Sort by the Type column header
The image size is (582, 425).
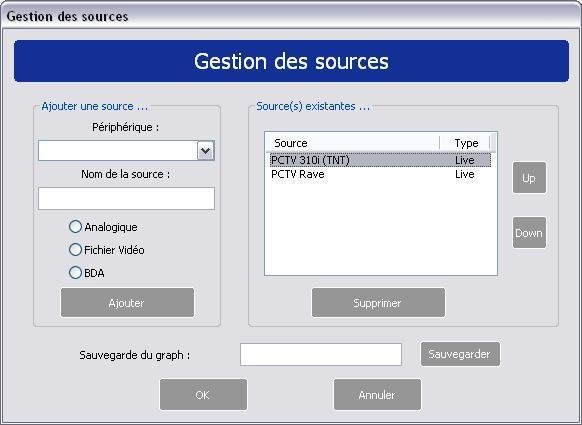(x=465, y=143)
